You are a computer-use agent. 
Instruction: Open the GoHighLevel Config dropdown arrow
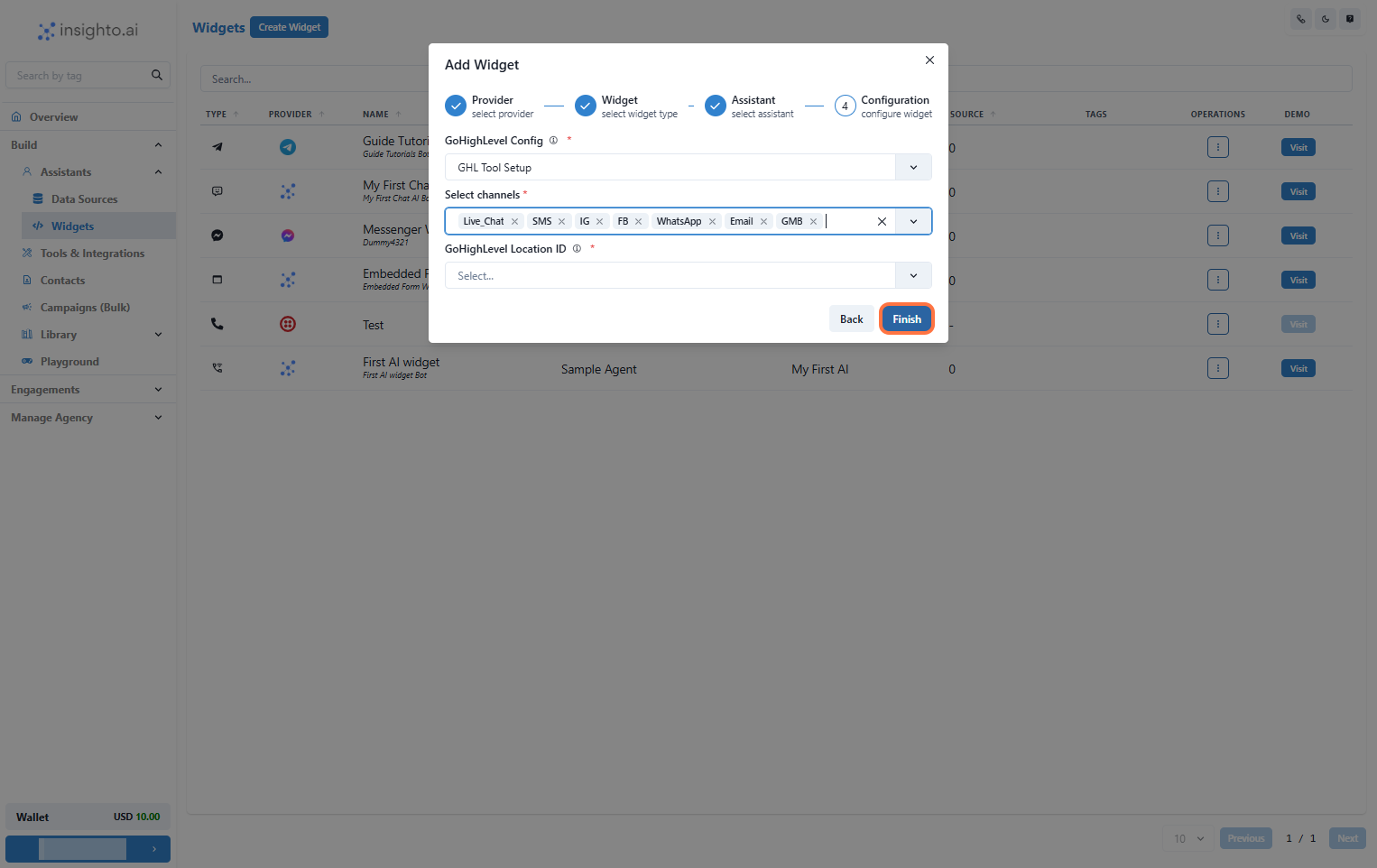(x=913, y=167)
